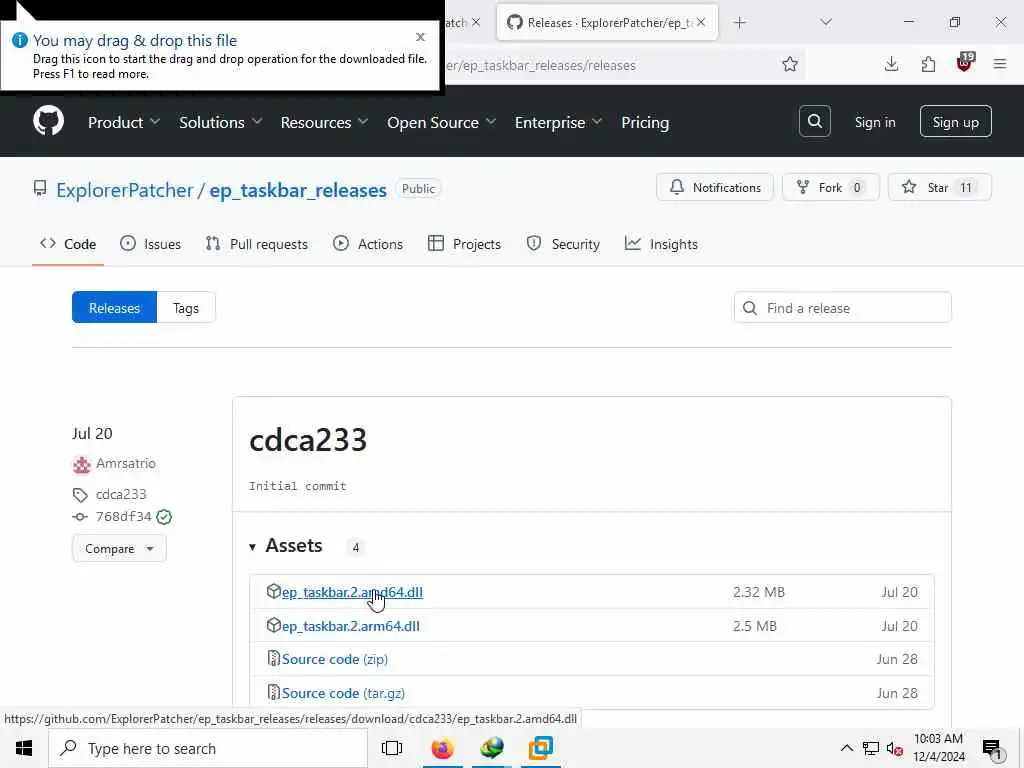Screen dimensions: 1024x768
Task: Switch to the Insights tab
Action: [661, 244]
